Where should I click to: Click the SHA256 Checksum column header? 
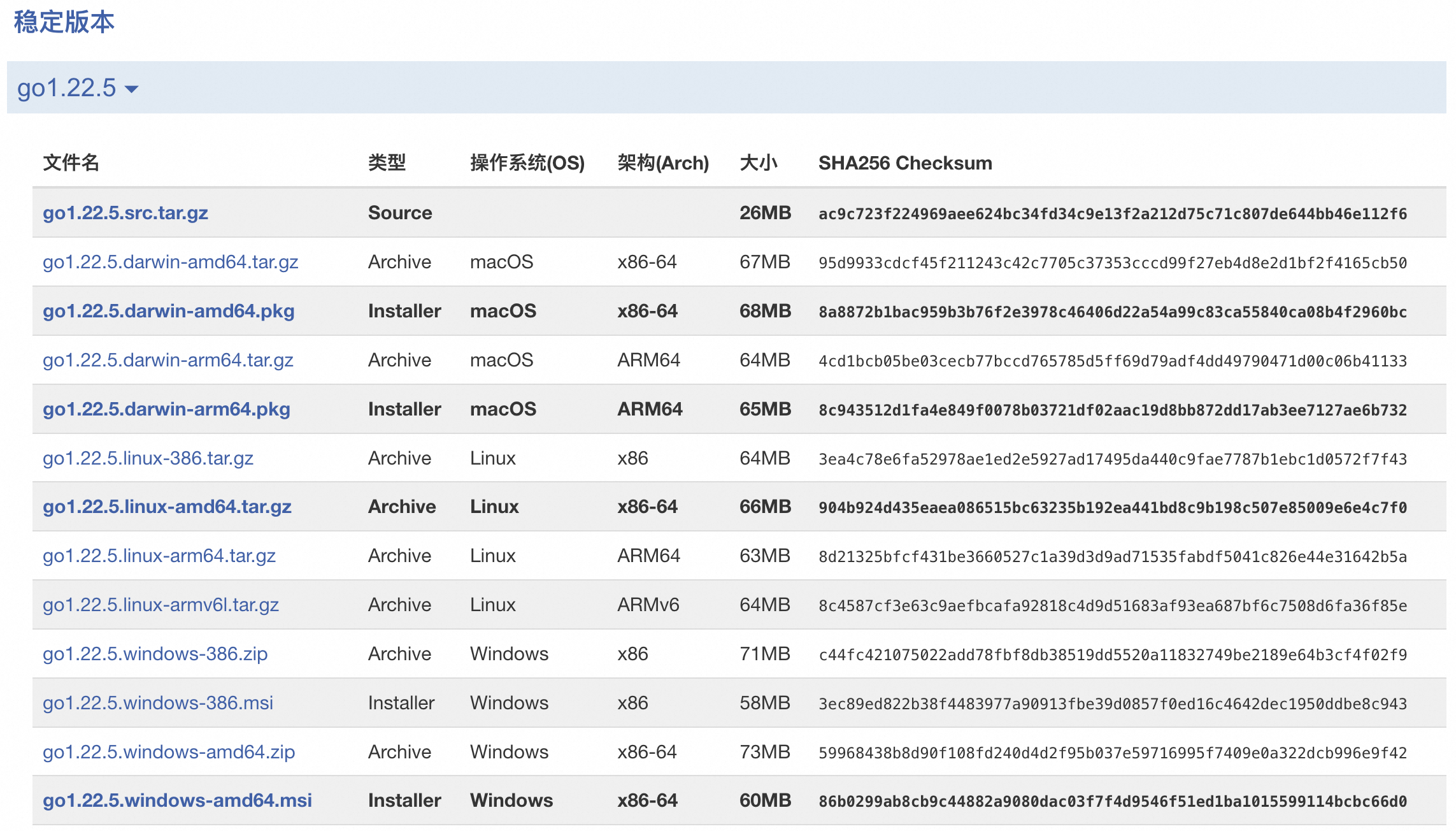pos(904,163)
